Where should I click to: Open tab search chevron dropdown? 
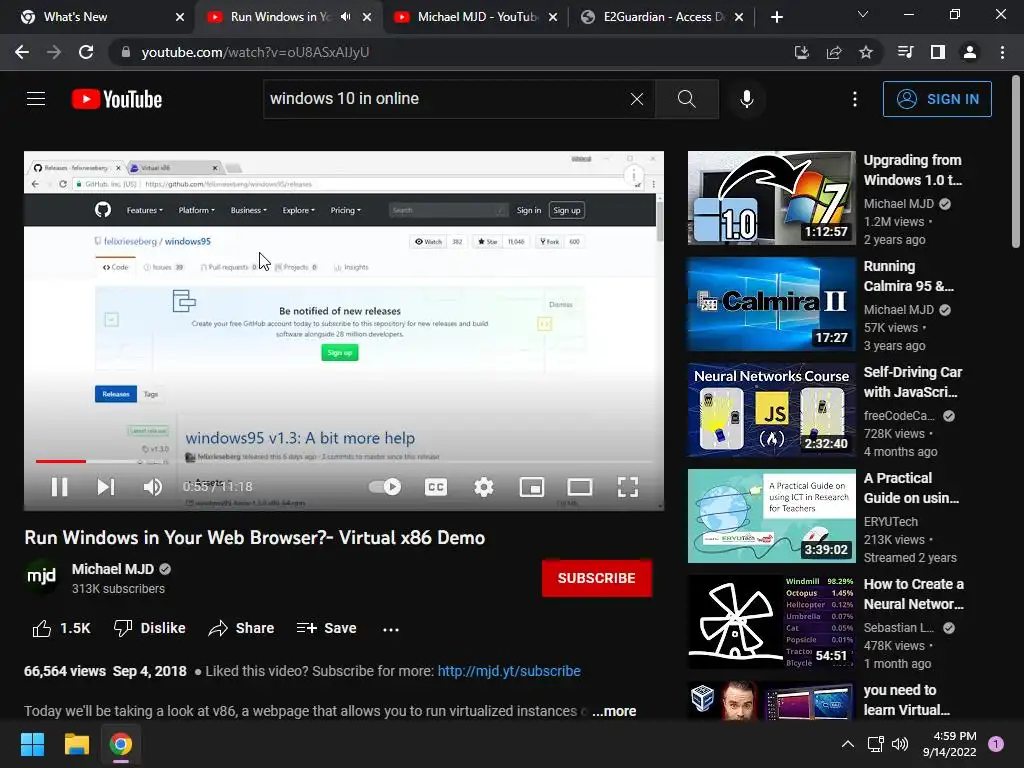pyautogui.click(x=863, y=14)
